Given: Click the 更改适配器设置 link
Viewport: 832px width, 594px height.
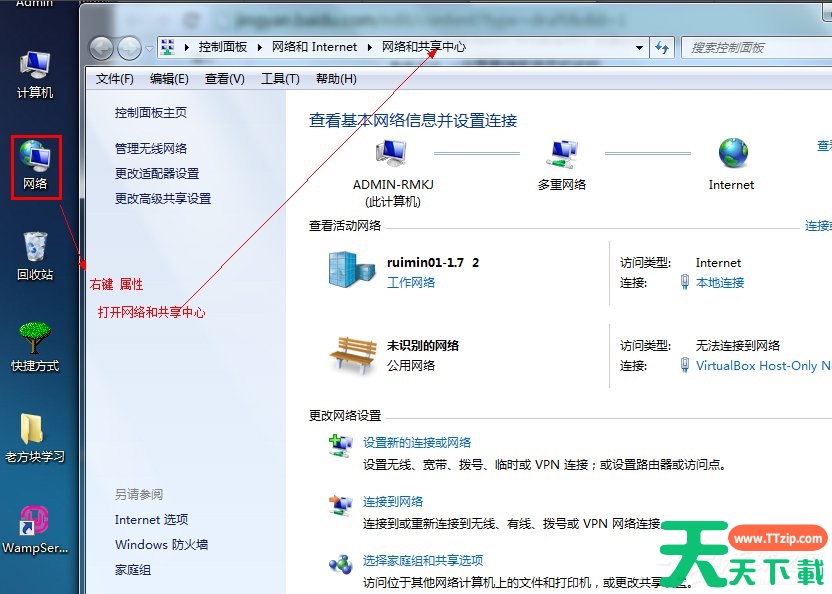Looking at the screenshot, I should [x=157, y=173].
